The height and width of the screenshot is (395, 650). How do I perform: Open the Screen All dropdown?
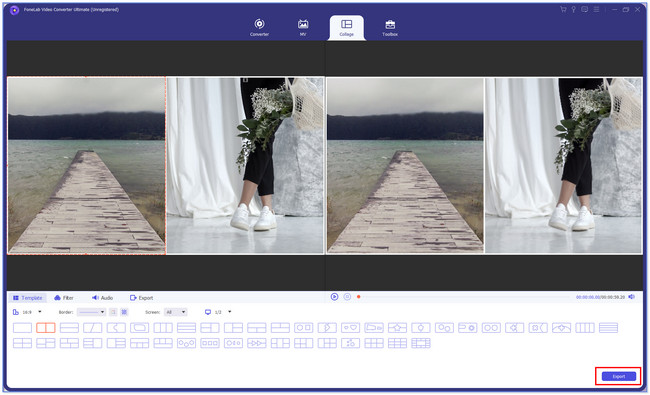176,312
